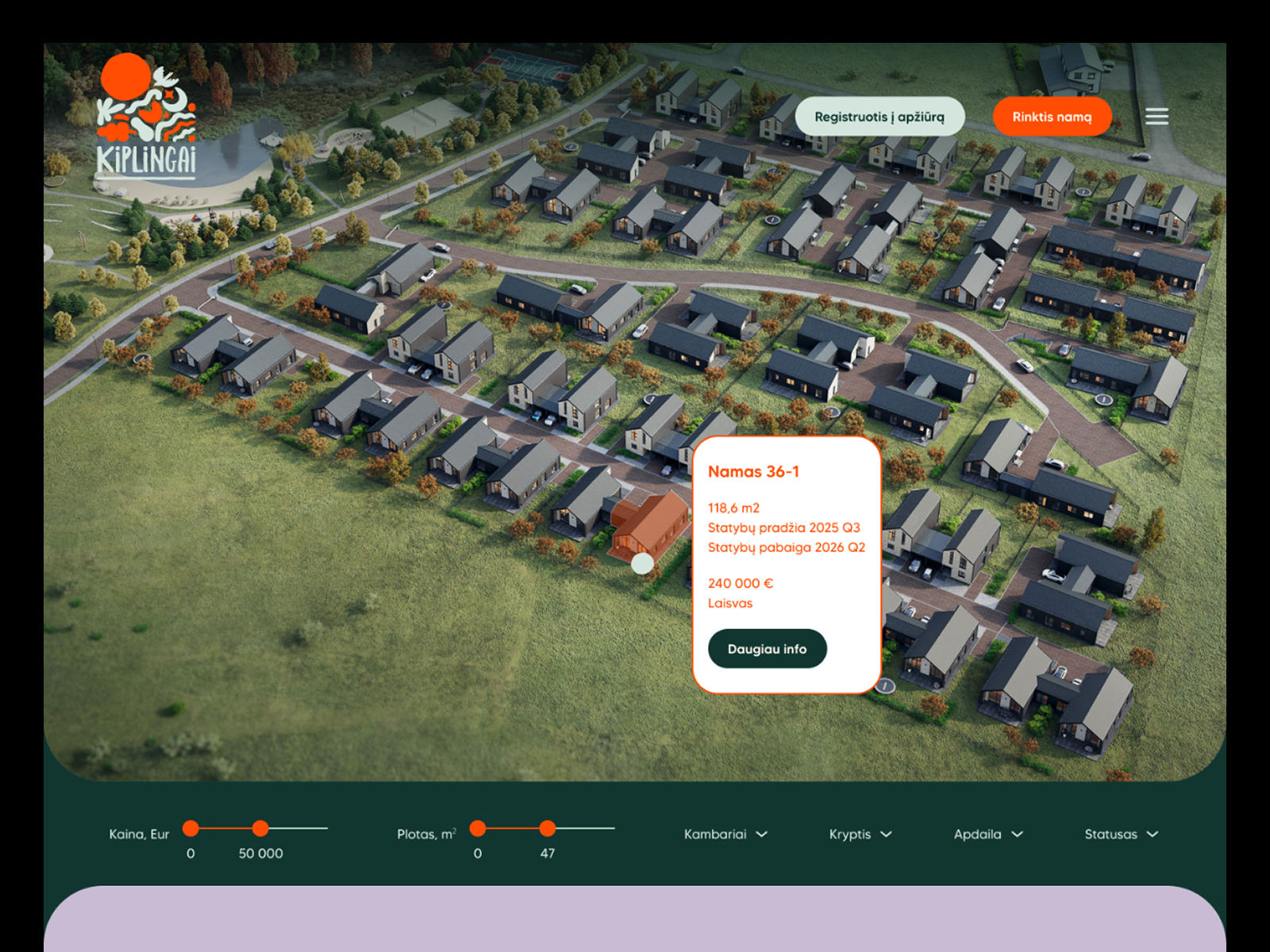Click the Daugiau info button
This screenshot has width=1270, height=952.
(x=767, y=649)
